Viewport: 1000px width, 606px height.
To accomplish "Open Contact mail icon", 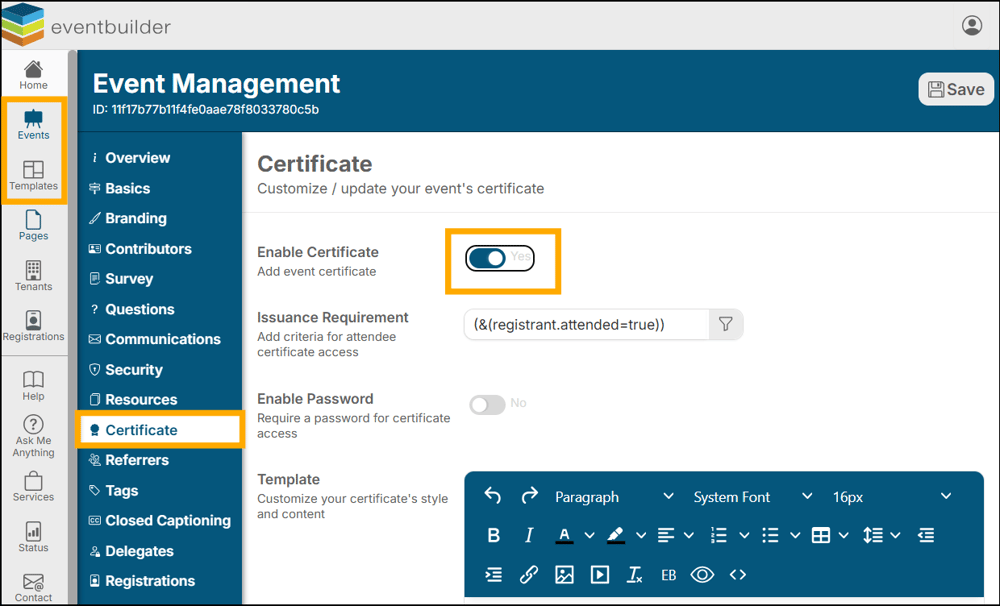I will coord(33,588).
